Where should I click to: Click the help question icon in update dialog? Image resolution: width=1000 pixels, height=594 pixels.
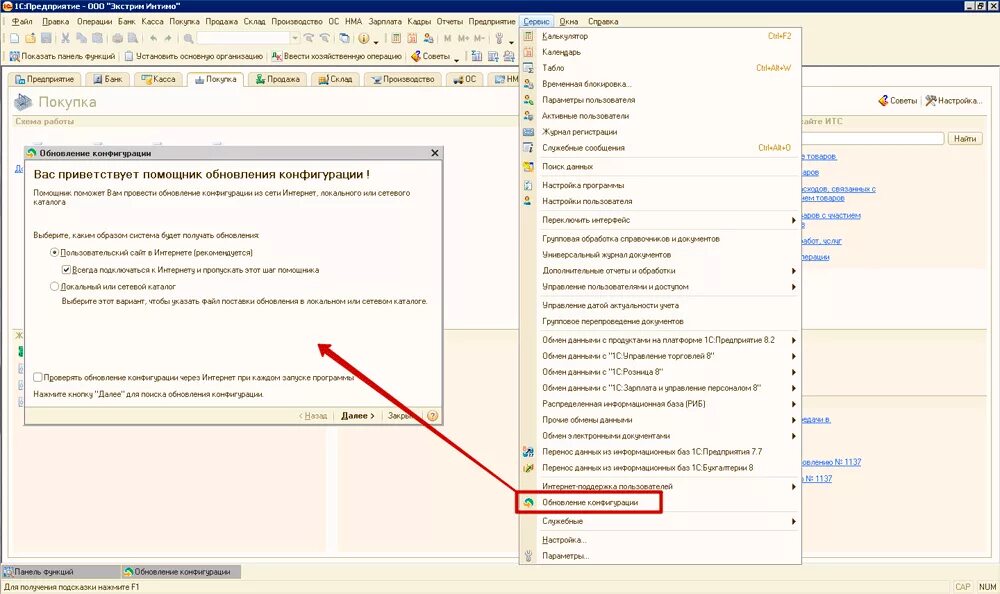click(432, 415)
